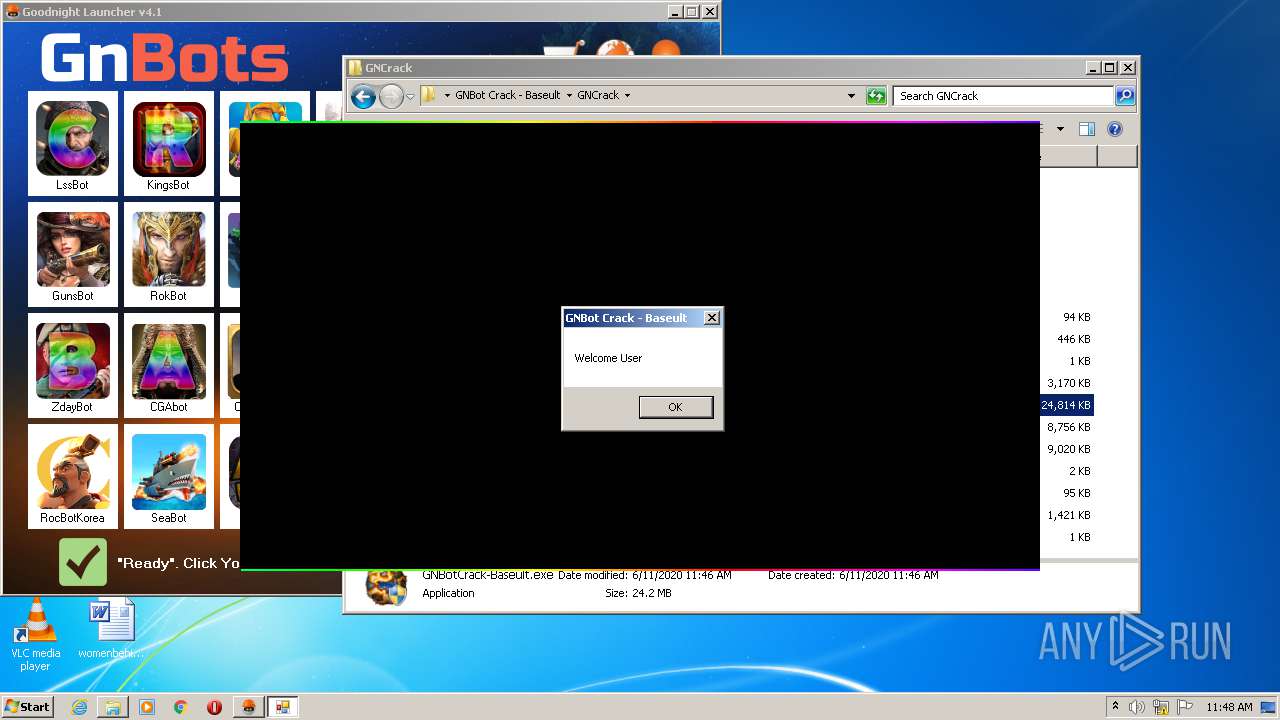The image size is (1280, 720).
Task: Open the LssBot game tile
Action: click(x=72, y=143)
